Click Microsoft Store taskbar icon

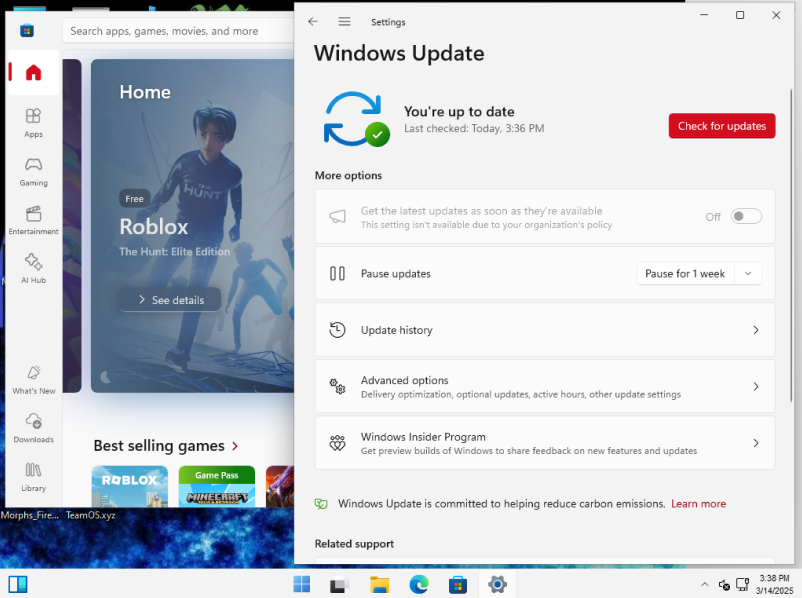(458, 584)
